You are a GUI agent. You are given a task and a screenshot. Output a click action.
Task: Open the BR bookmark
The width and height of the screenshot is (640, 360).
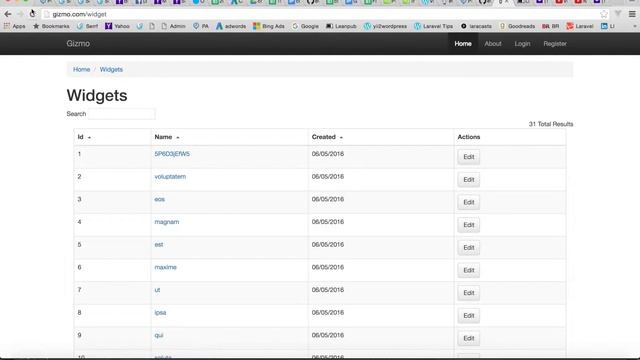pyautogui.click(x=551, y=26)
